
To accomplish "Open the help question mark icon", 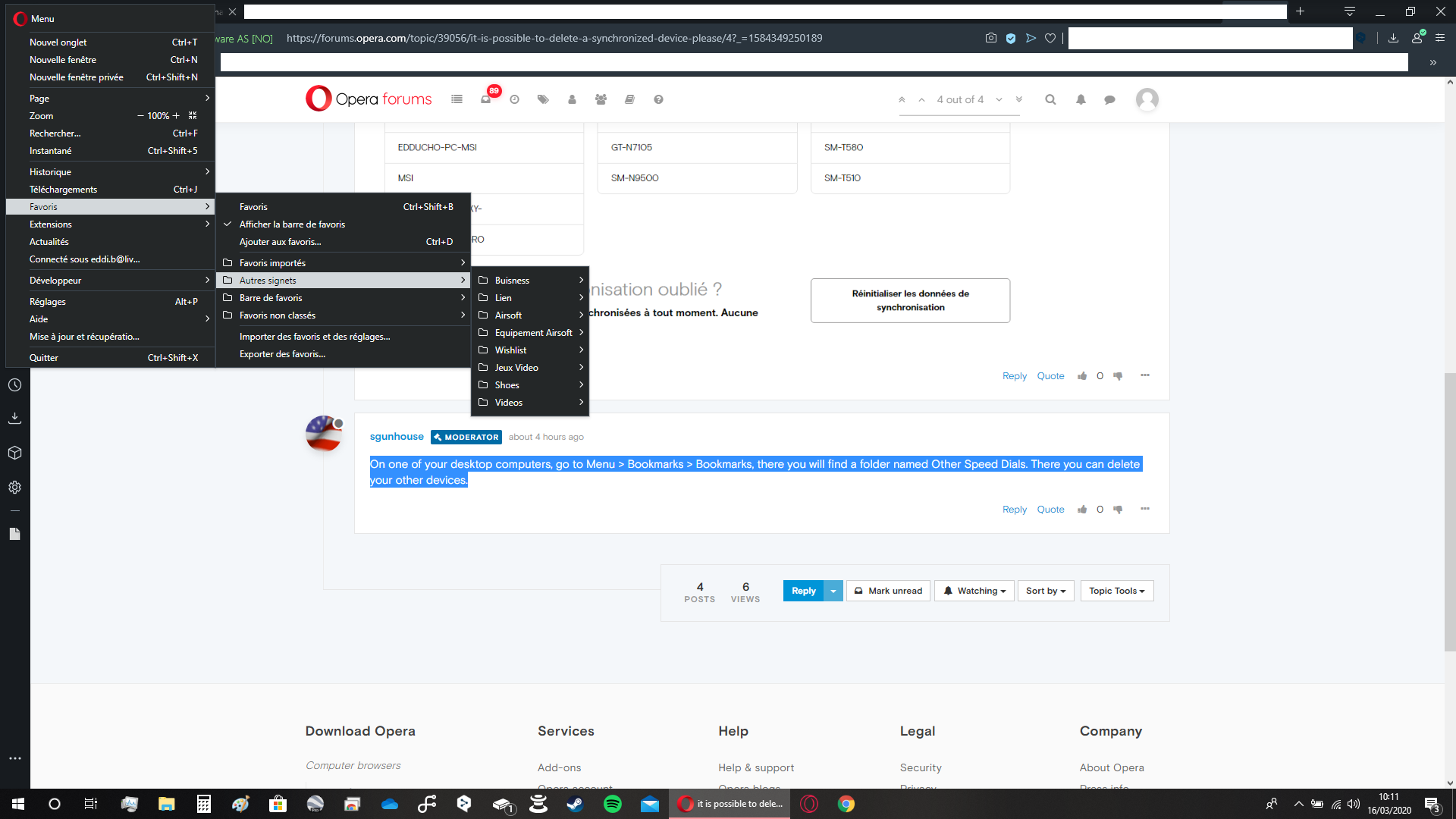I will click(x=658, y=99).
